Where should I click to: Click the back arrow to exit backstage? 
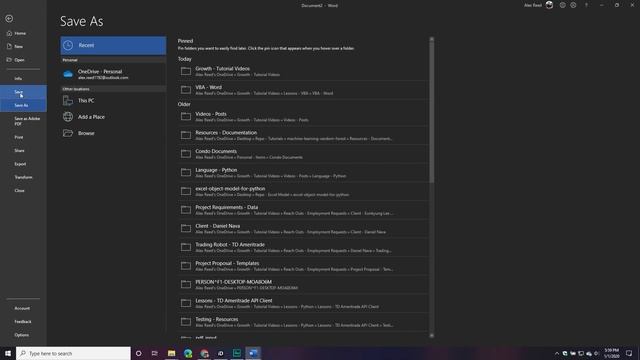[9, 19]
